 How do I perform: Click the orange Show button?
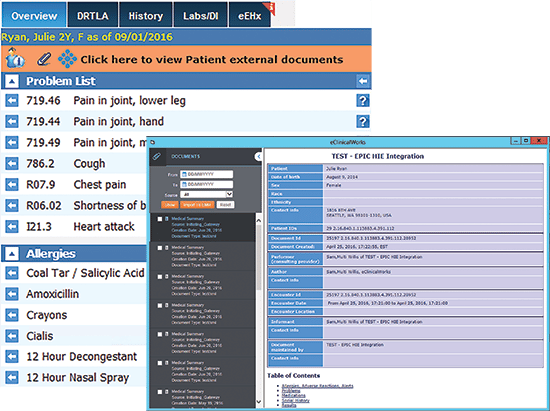[170, 204]
